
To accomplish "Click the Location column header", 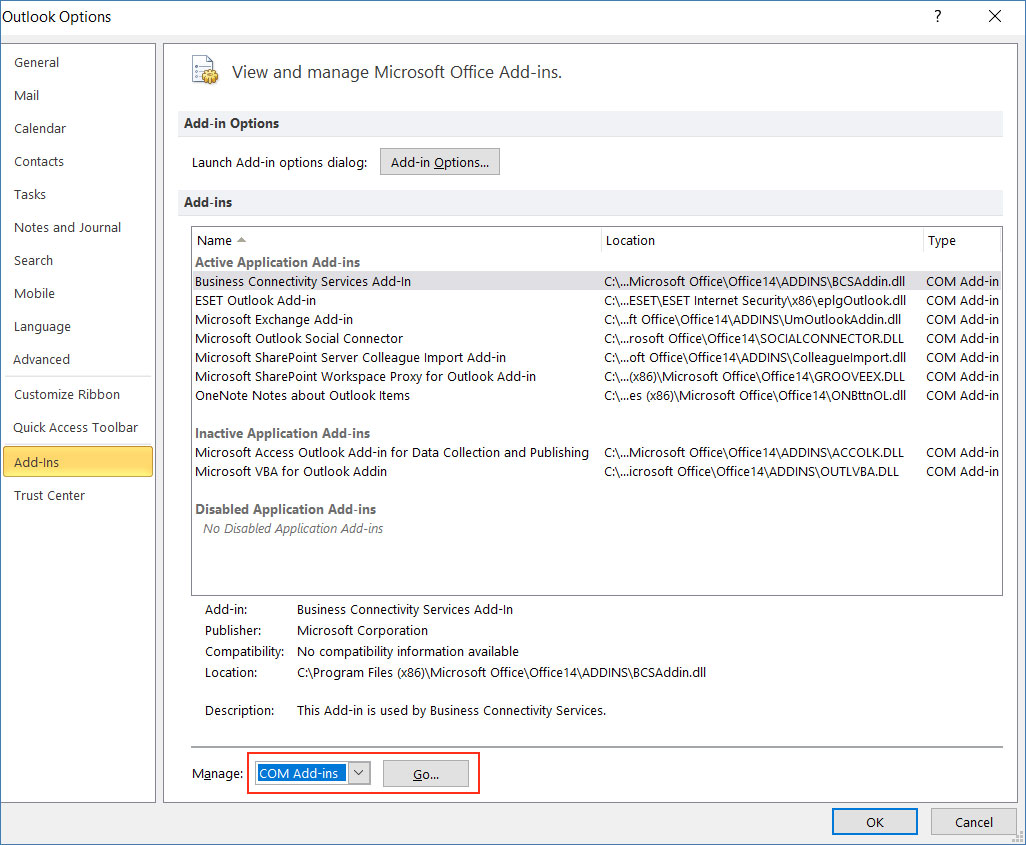I will tap(630, 240).
